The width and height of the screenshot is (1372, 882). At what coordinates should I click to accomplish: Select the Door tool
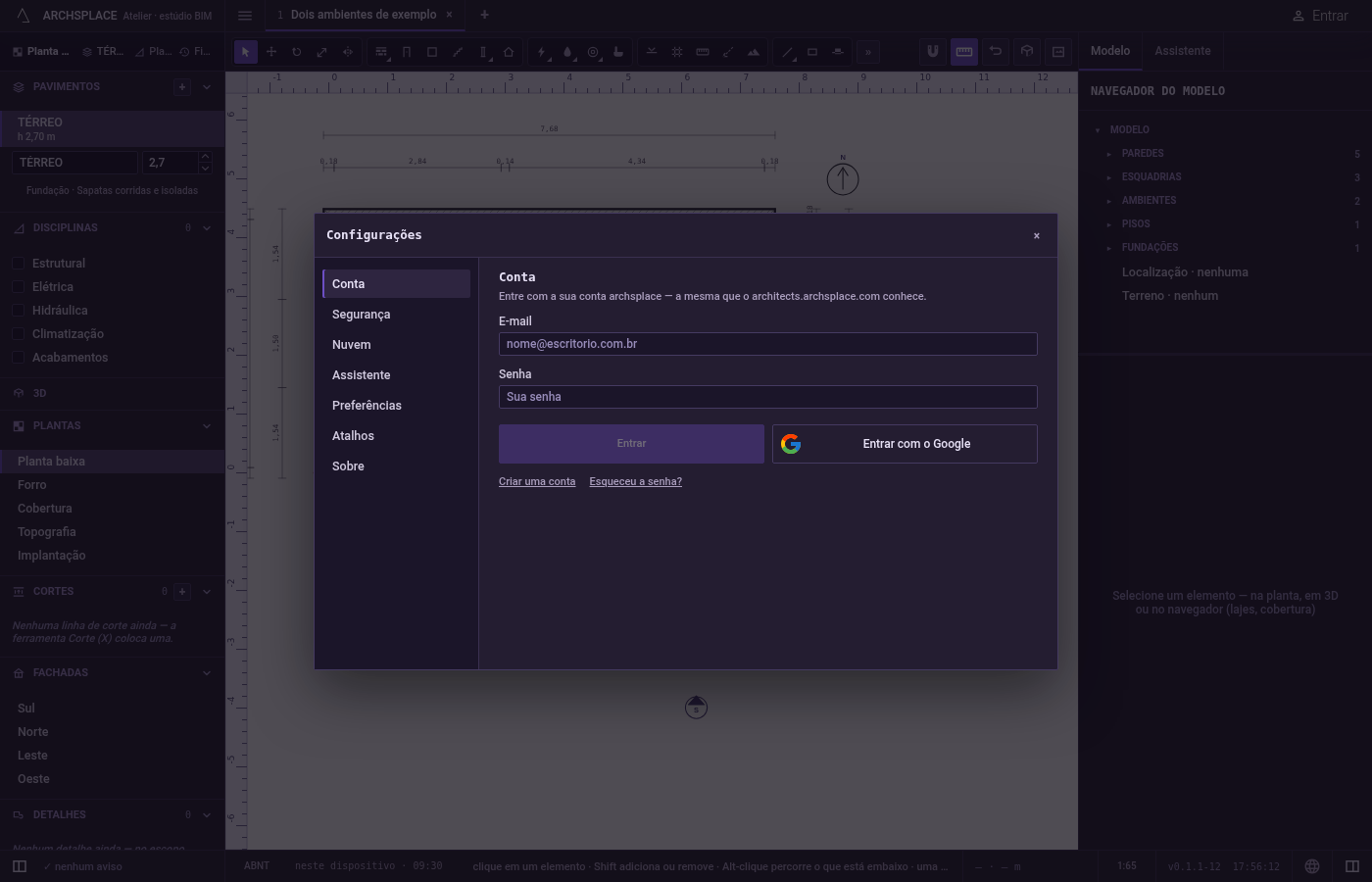coord(407,52)
